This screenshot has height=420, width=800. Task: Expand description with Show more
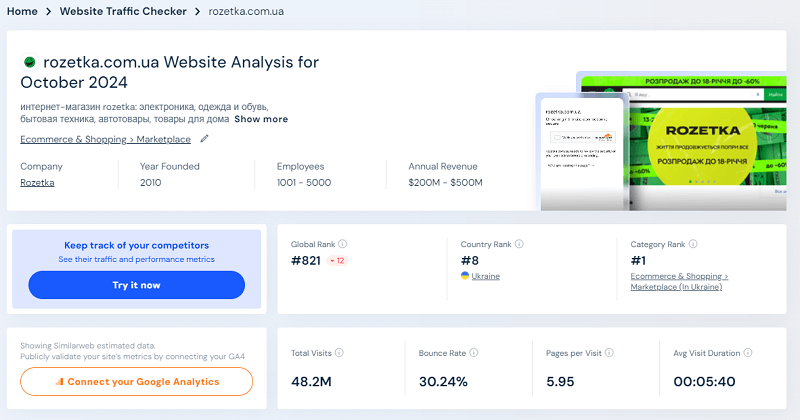pos(261,119)
